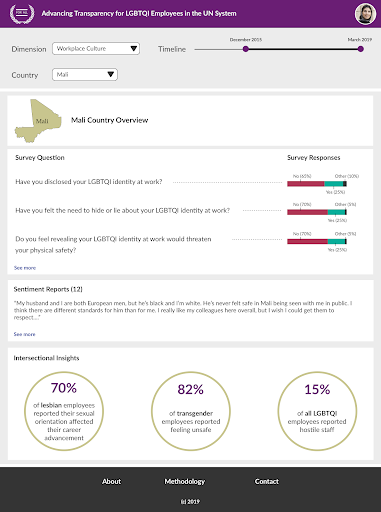Click the Mali map illustration
This screenshot has width=381, height=512.
pyautogui.click(x=38, y=121)
